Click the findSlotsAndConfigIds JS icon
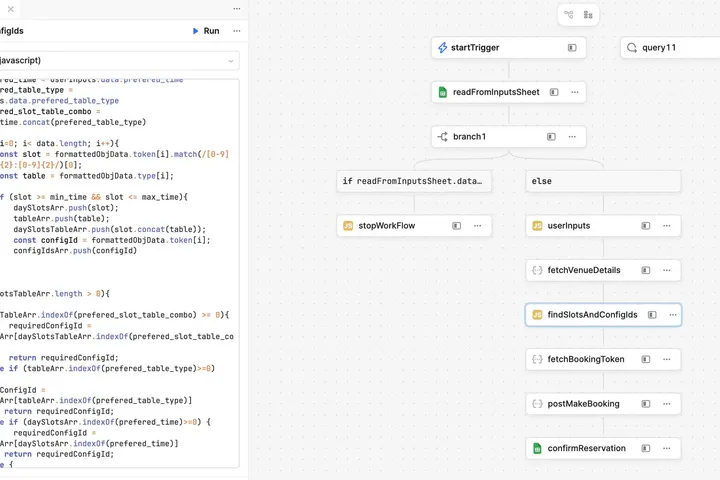Image resolution: width=720 pixels, height=480 pixels. tap(537, 315)
